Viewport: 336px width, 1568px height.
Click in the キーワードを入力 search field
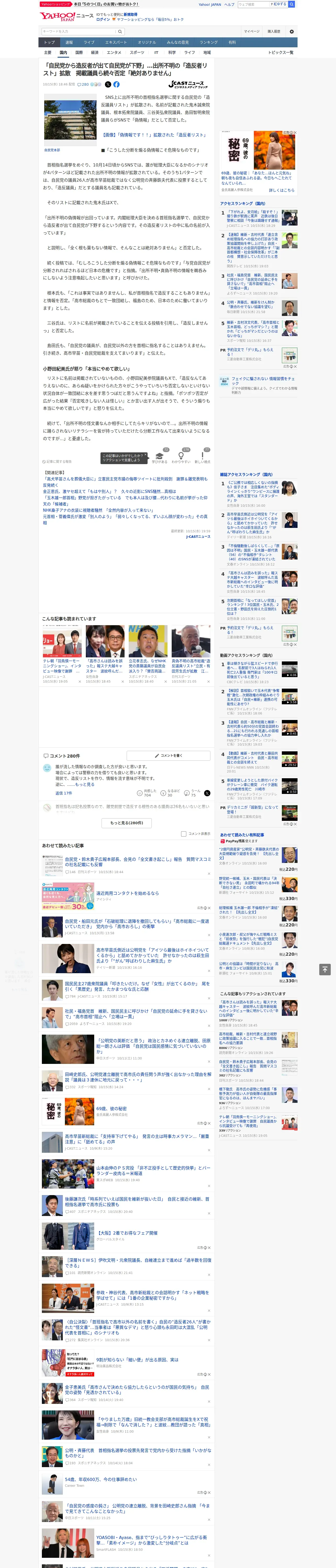pyautogui.click(x=79, y=32)
